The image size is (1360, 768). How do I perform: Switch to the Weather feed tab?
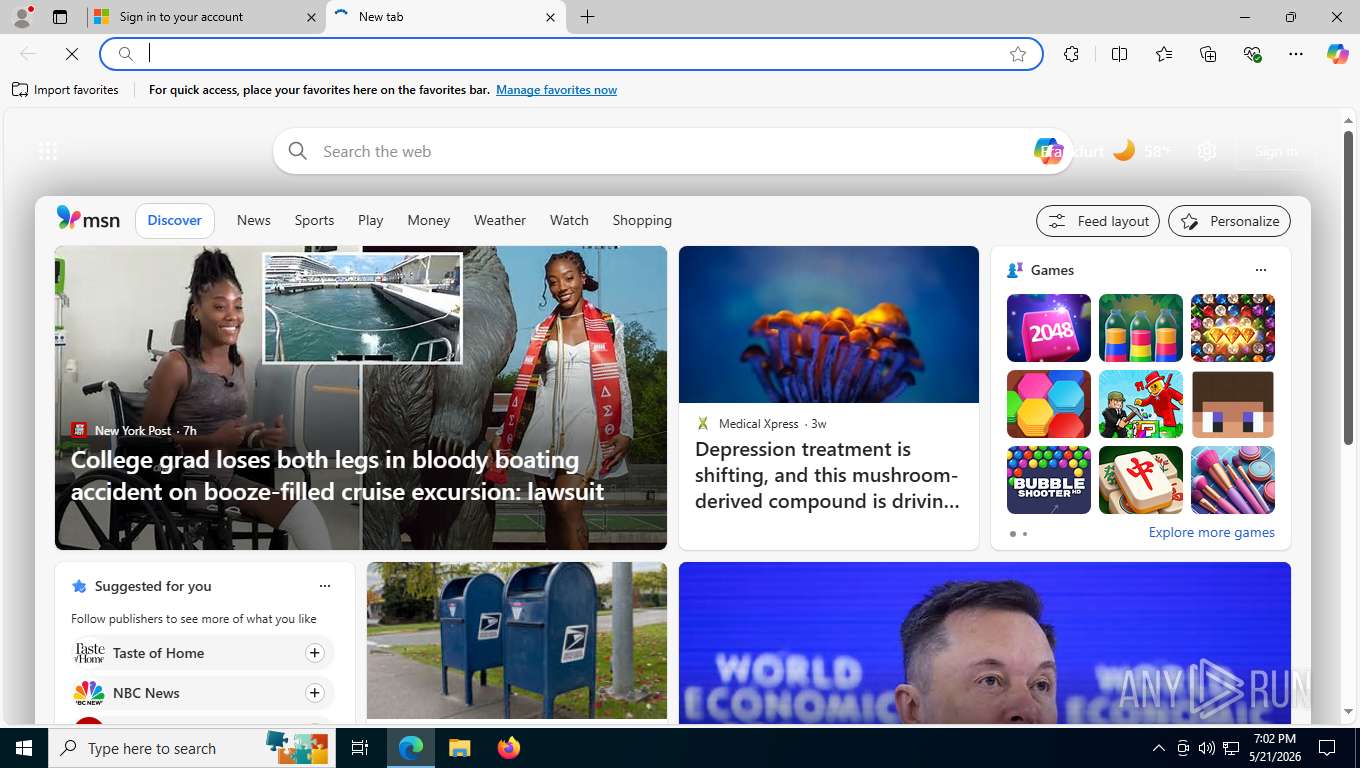tap(500, 220)
